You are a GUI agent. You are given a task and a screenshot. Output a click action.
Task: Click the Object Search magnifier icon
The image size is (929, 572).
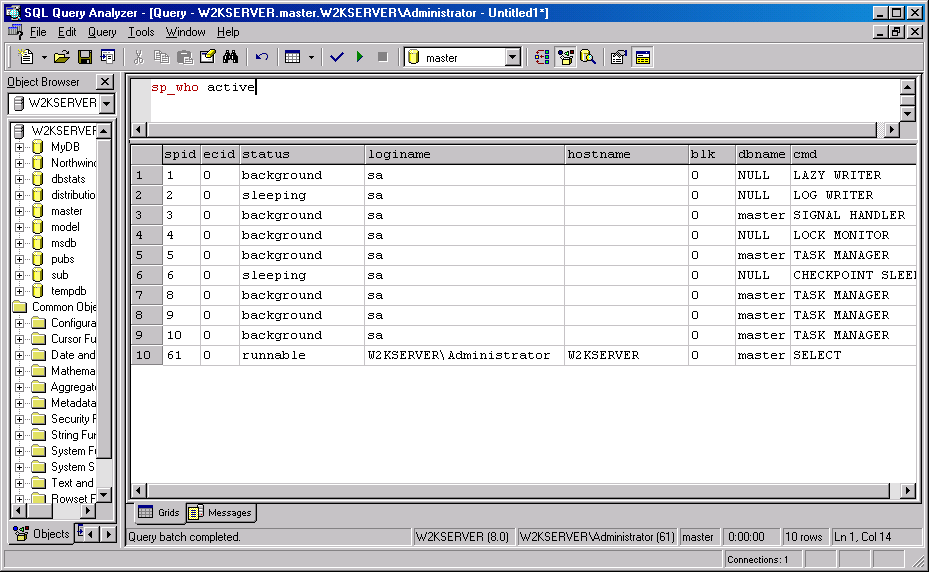[x=588, y=58]
